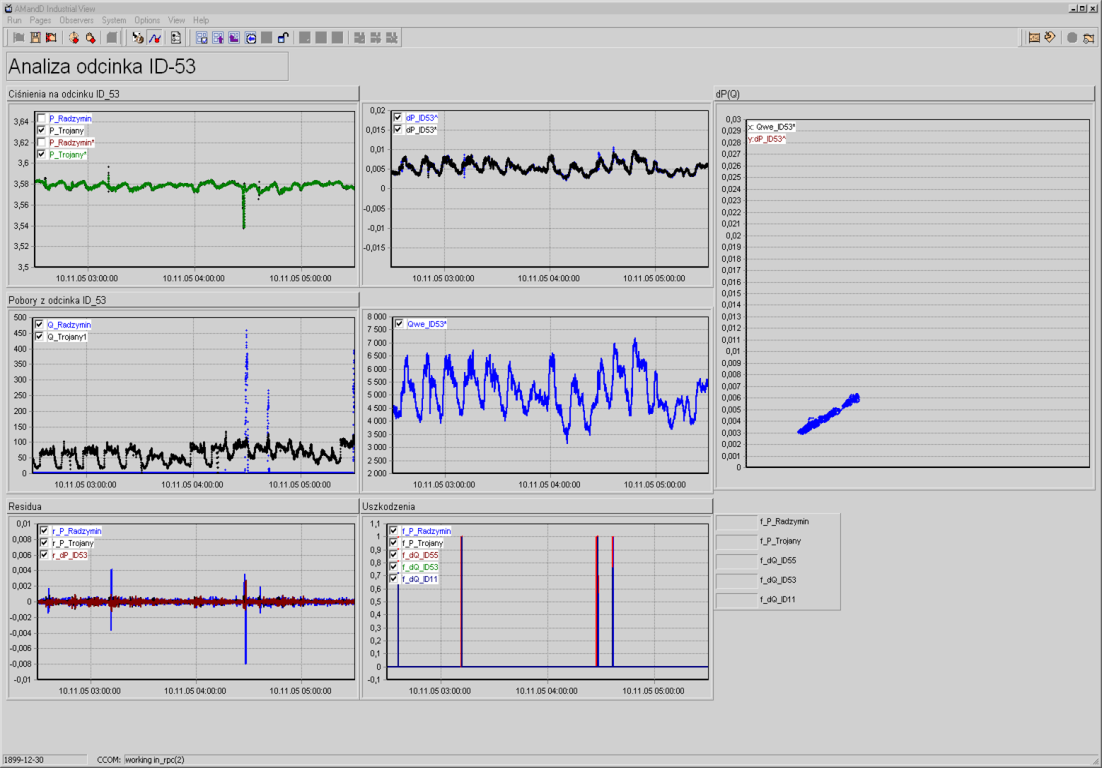Toggle f_dQ_ID53 checkbox in Uszkodzenia chart

pyautogui.click(x=394, y=567)
